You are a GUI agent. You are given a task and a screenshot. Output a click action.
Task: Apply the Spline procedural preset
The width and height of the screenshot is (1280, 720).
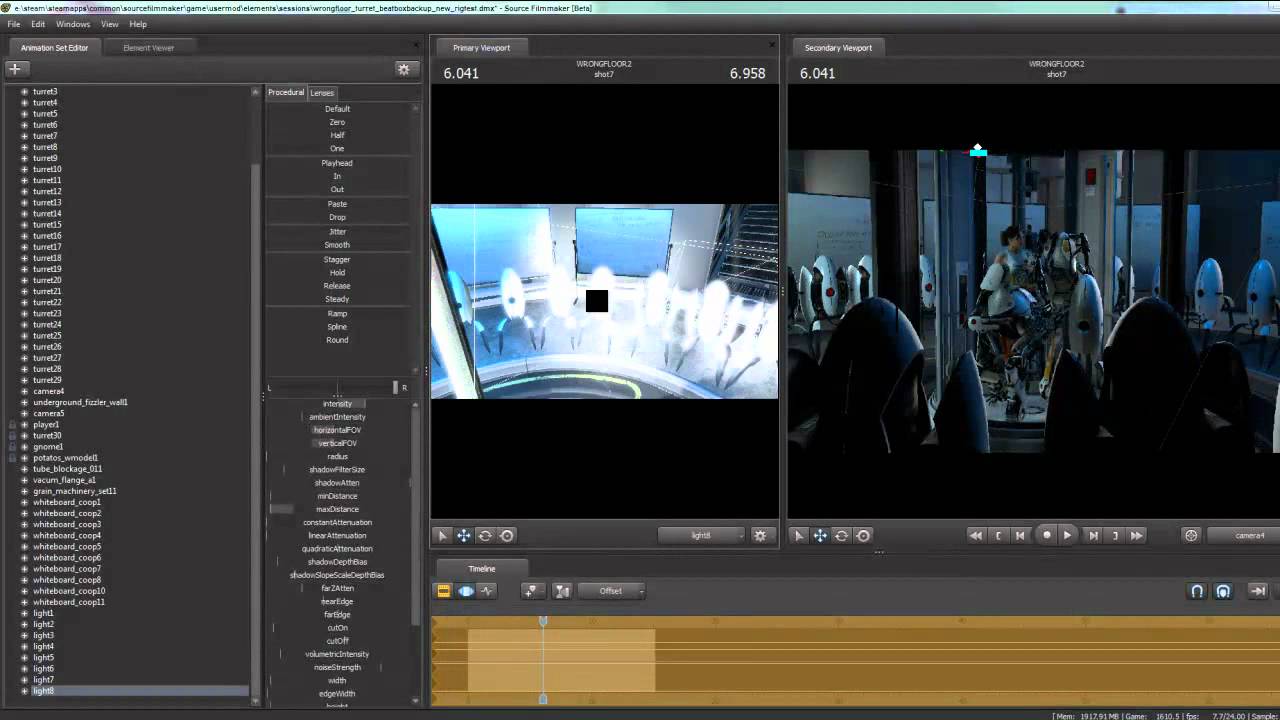[x=337, y=327]
